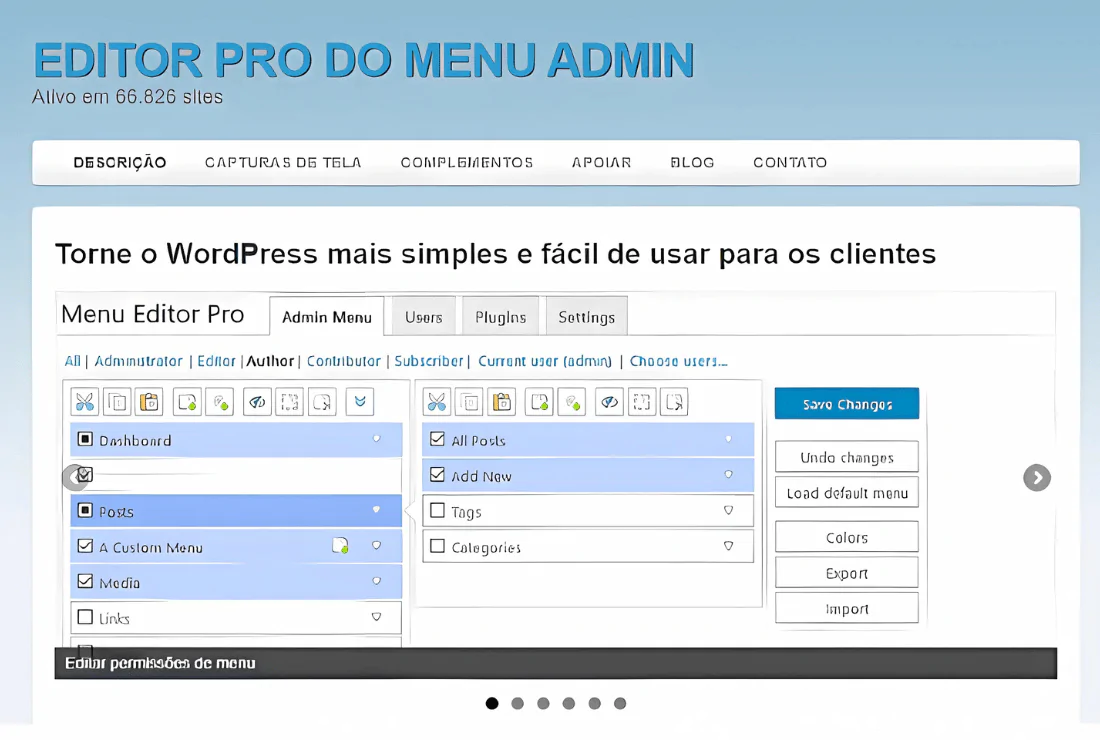This screenshot has width=1100, height=740.
Task: Click the dashed-square icon in the submenu toolbar
Action: [x=642, y=402]
